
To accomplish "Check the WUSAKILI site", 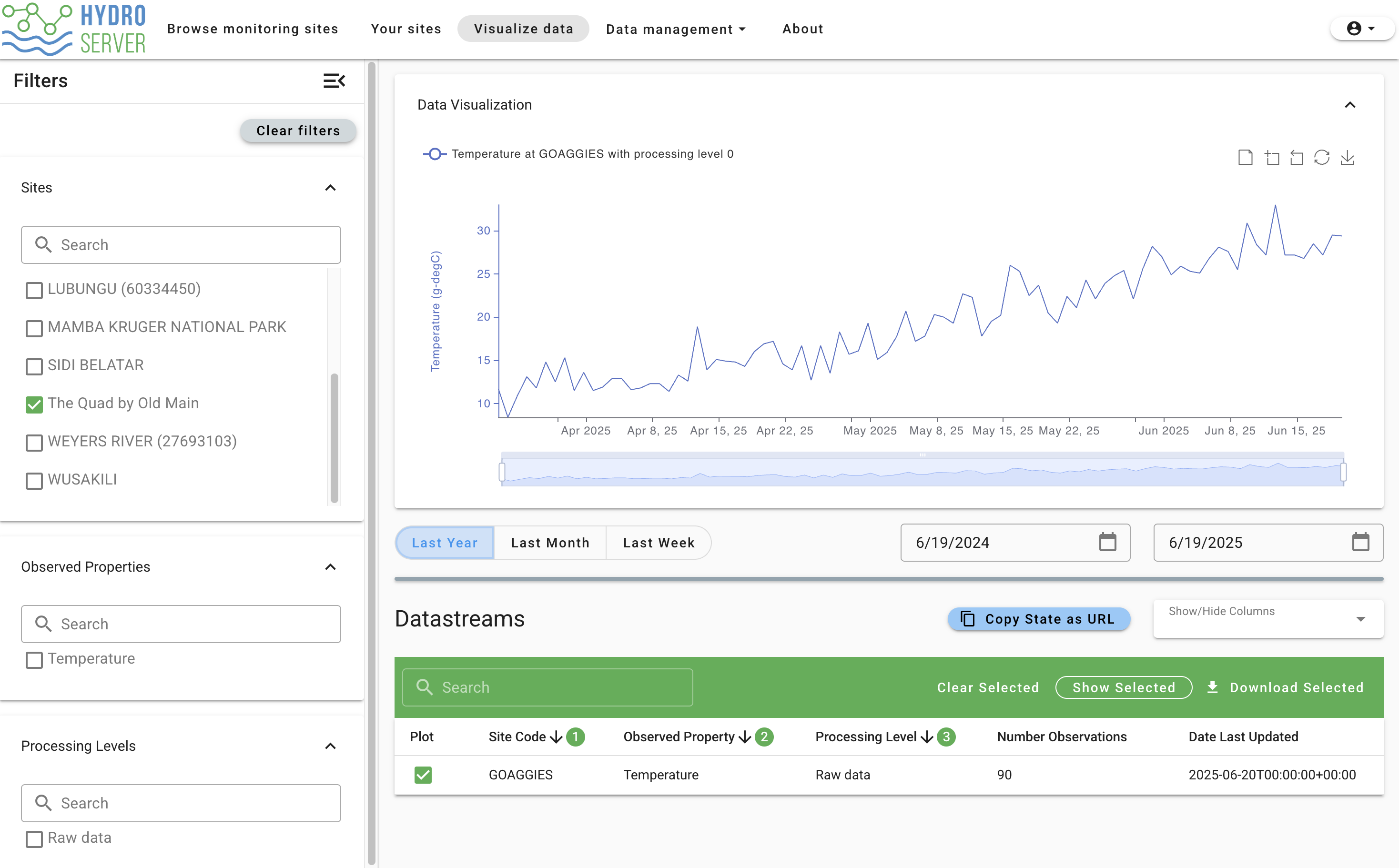I will pyautogui.click(x=34, y=481).
